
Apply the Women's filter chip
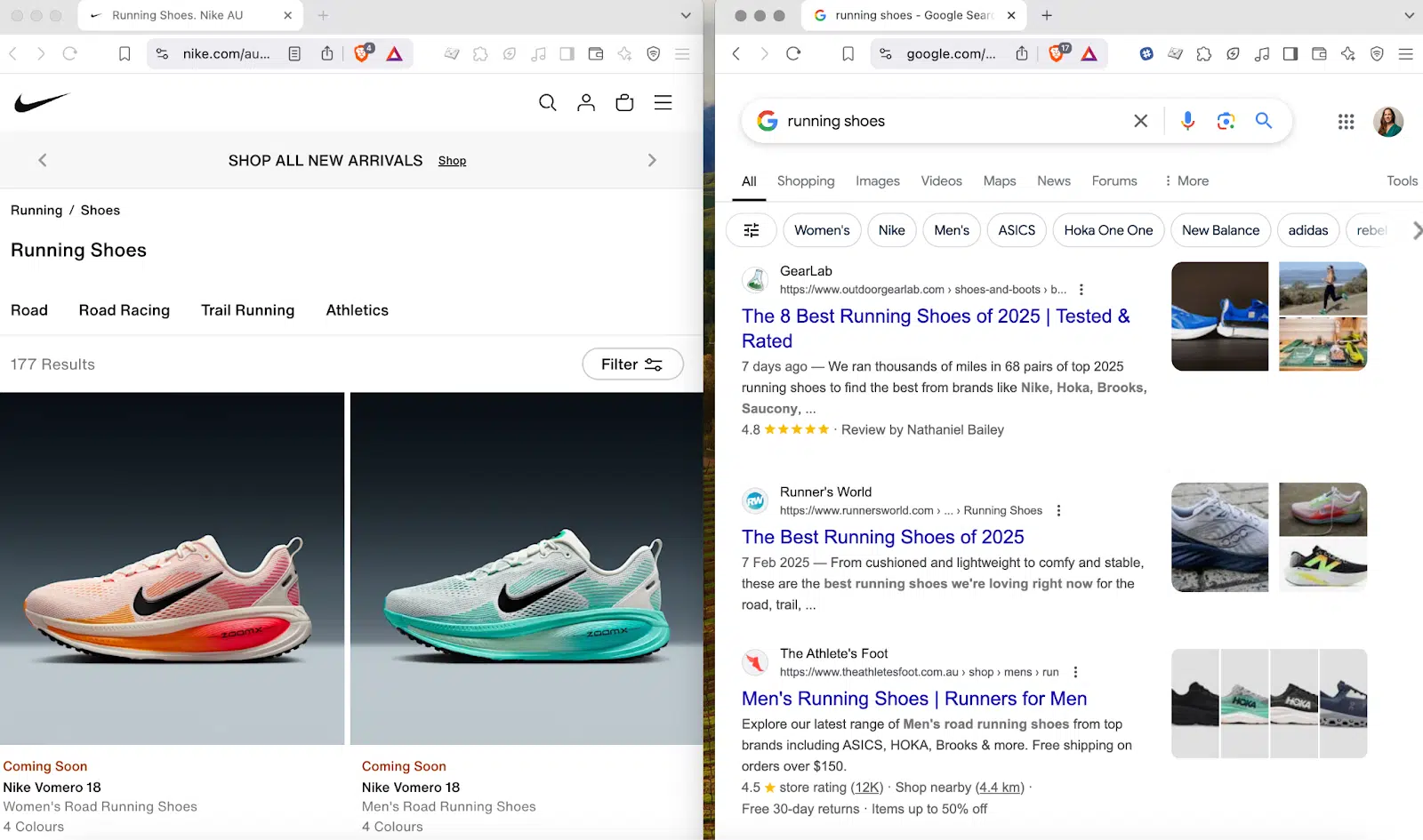click(x=822, y=230)
